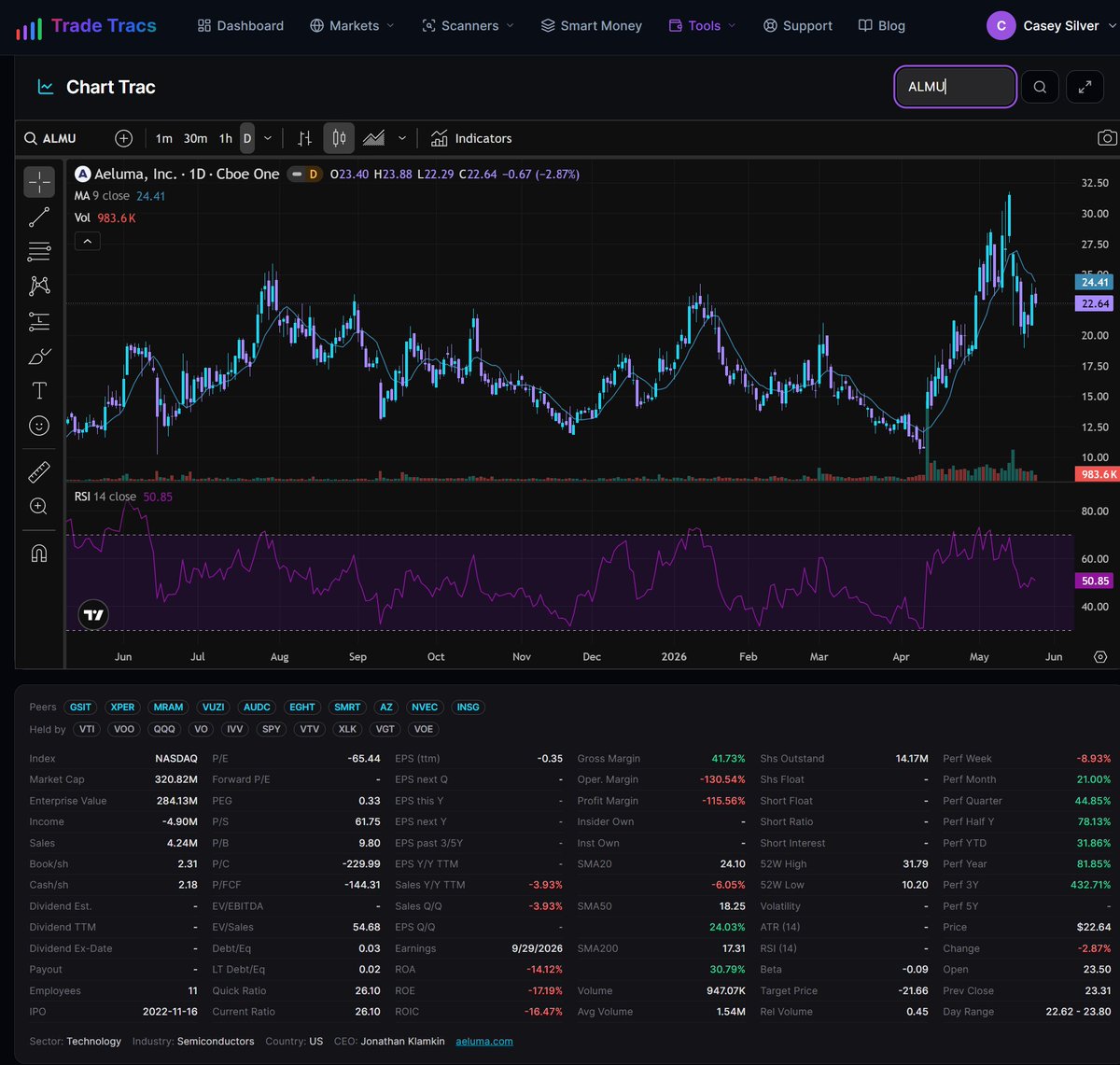
Task: Click the Casey Silver profile avatar
Action: (x=1001, y=26)
